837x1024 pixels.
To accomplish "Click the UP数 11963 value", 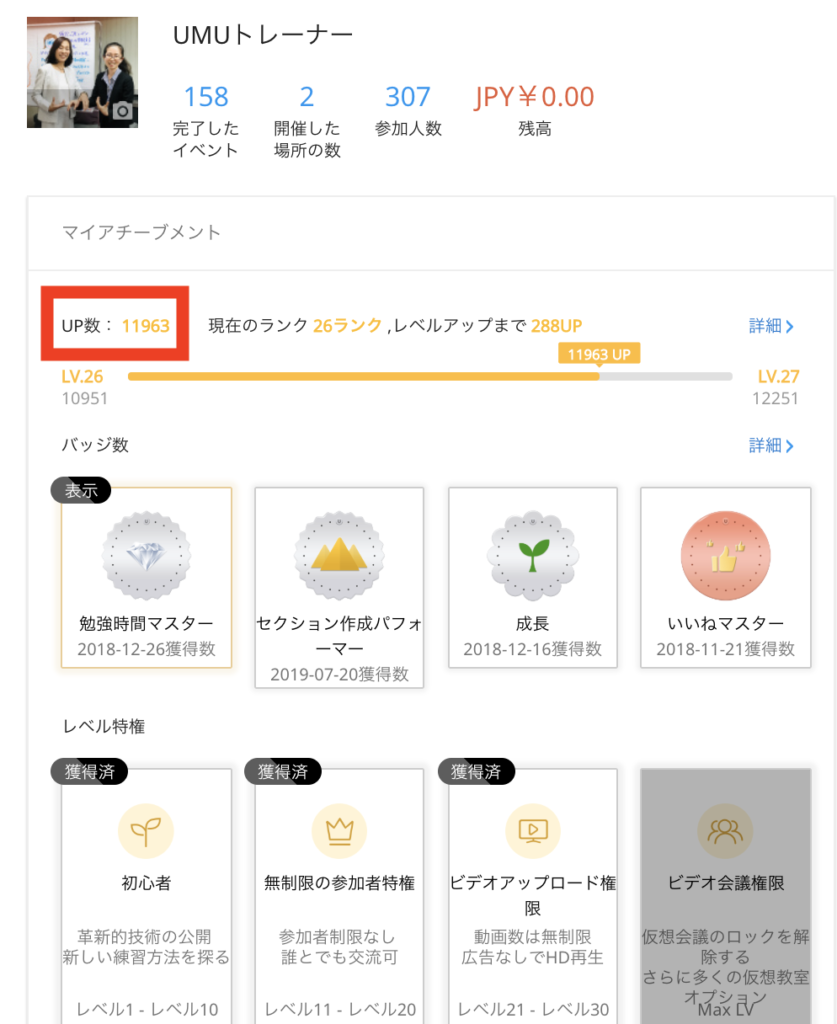I will coord(146,325).
